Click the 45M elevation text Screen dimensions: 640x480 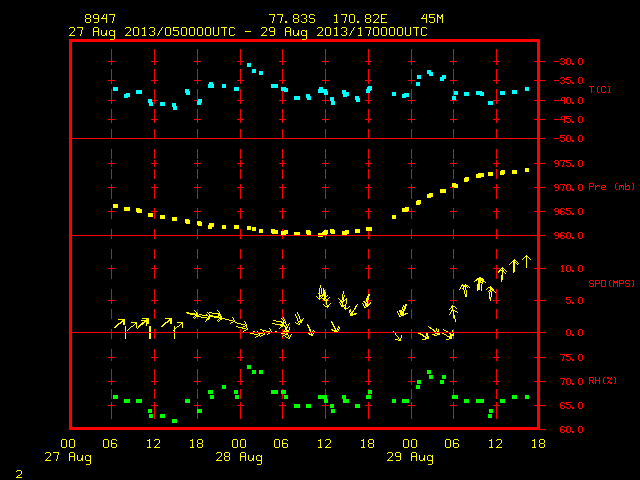pos(432,19)
